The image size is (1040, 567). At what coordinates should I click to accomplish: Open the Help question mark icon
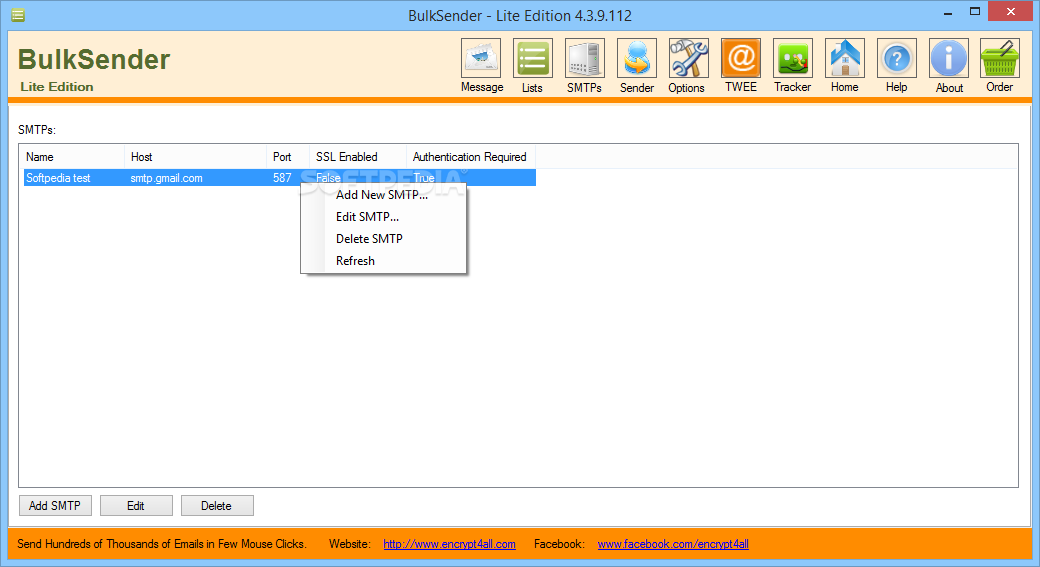pos(897,58)
